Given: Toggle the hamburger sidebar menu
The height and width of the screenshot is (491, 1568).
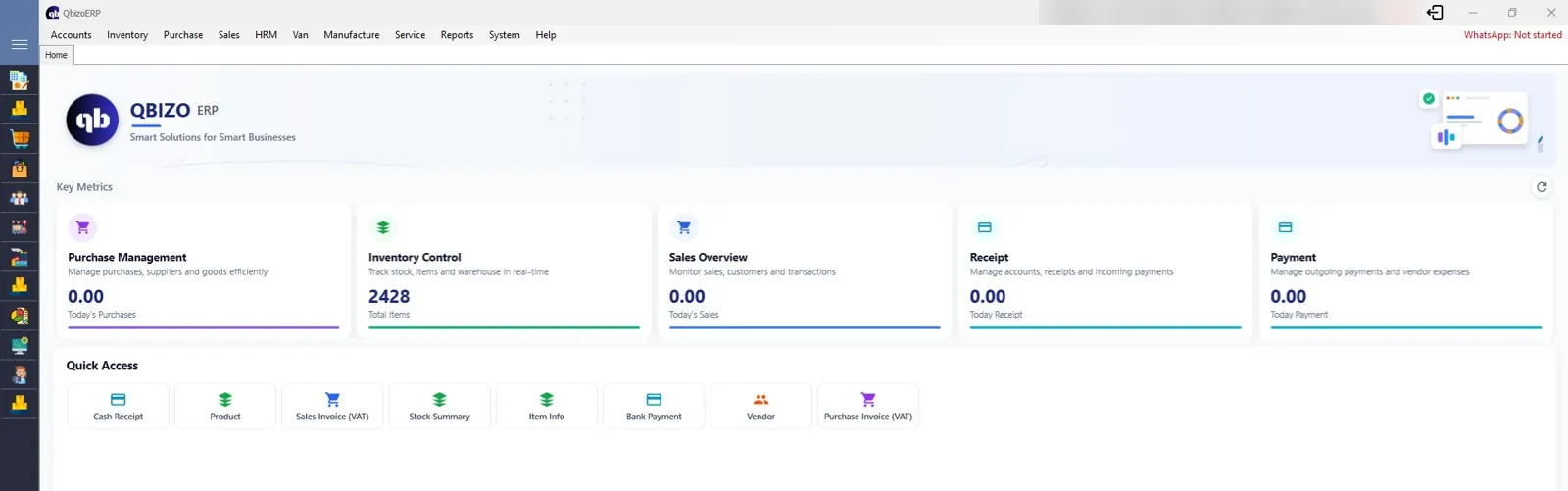Looking at the screenshot, I should pos(19,44).
